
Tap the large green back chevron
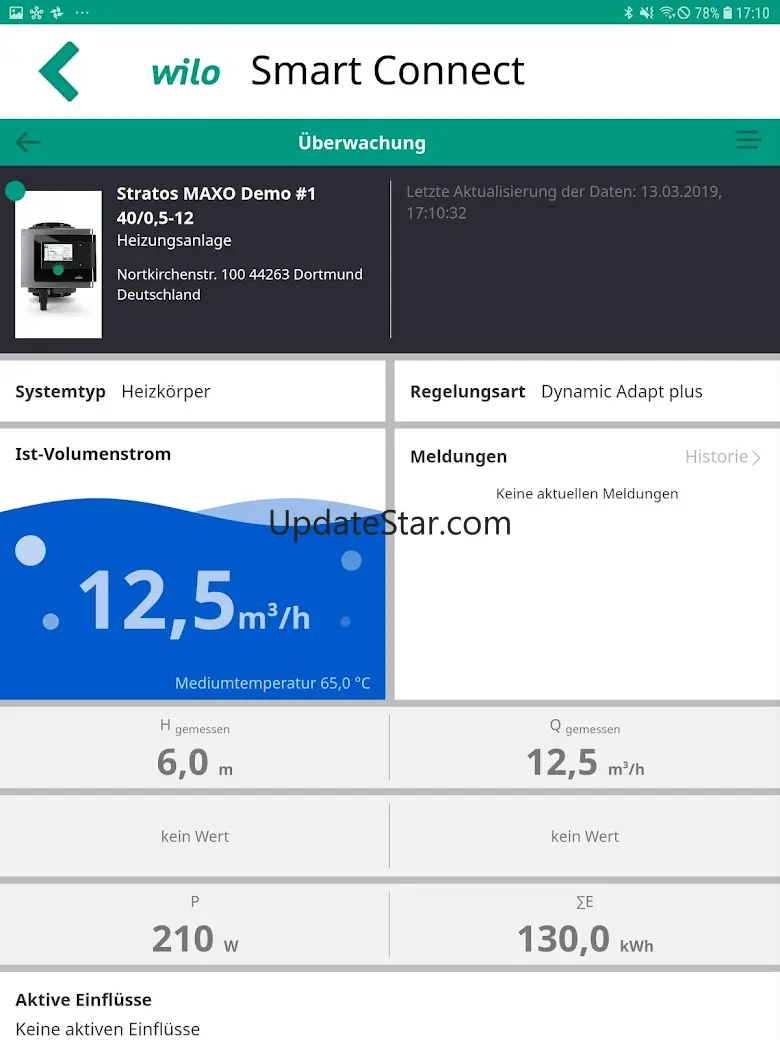click(59, 71)
